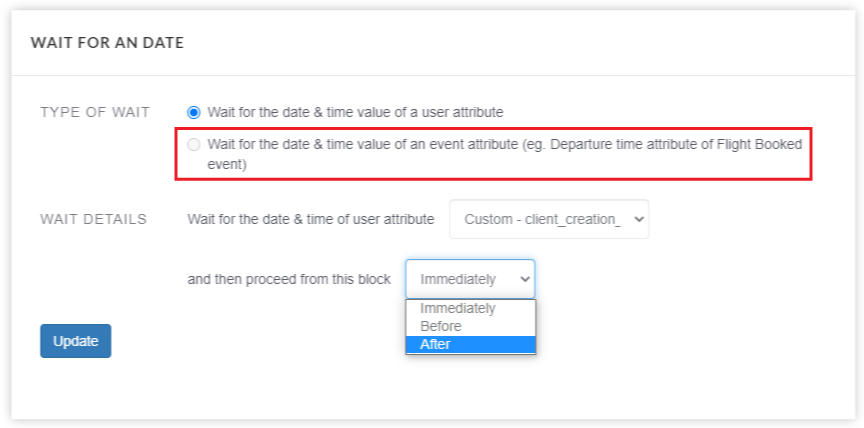Choose Immediately from the open option list
Screen dimensions: 864x428
[x=471, y=308]
